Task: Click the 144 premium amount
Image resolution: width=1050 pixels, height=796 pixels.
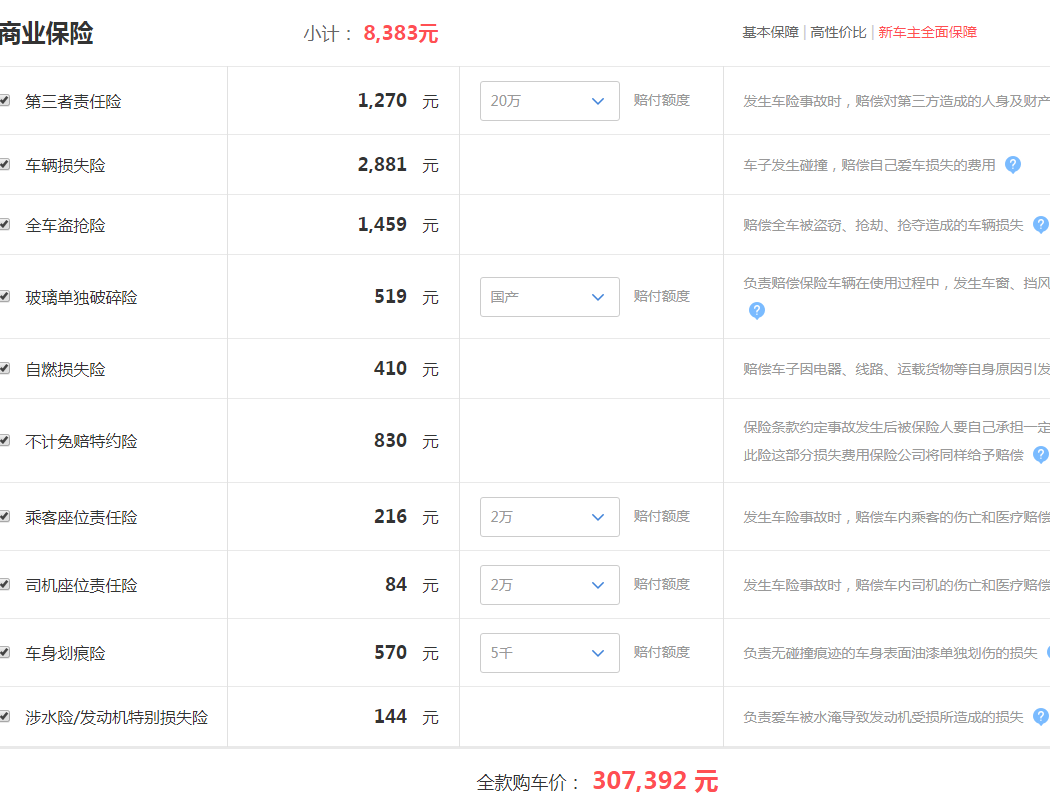Action: (x=390, y=716)
